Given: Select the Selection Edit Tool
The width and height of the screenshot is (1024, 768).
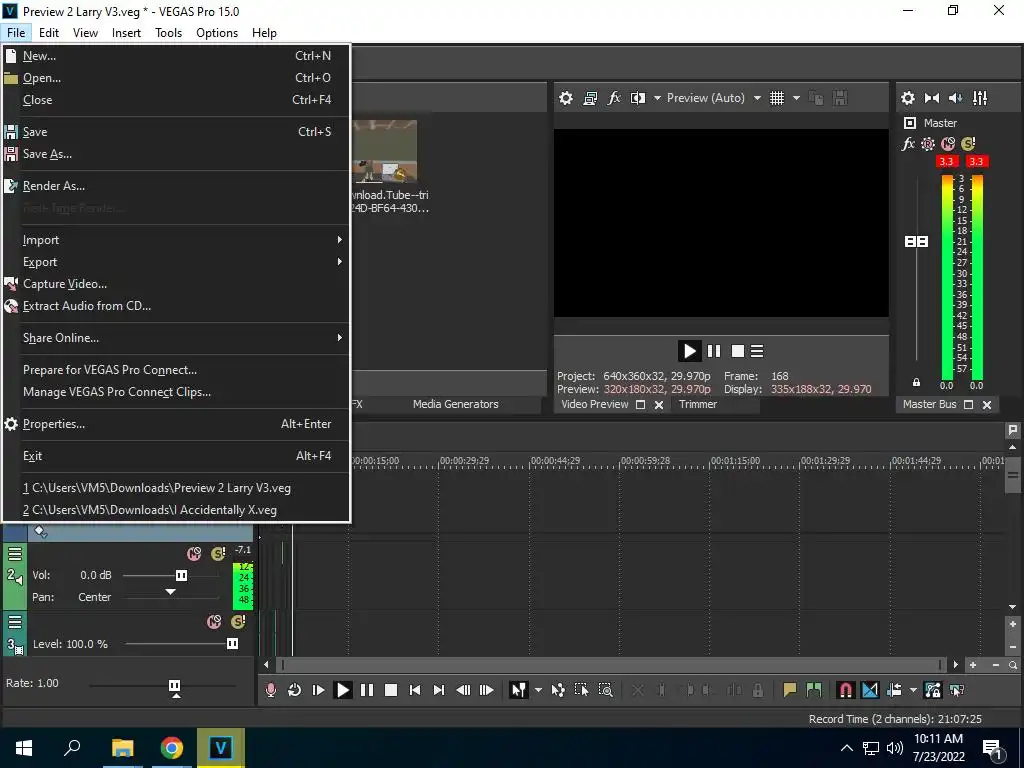Looking at the screenshot, I should (581, 690).
